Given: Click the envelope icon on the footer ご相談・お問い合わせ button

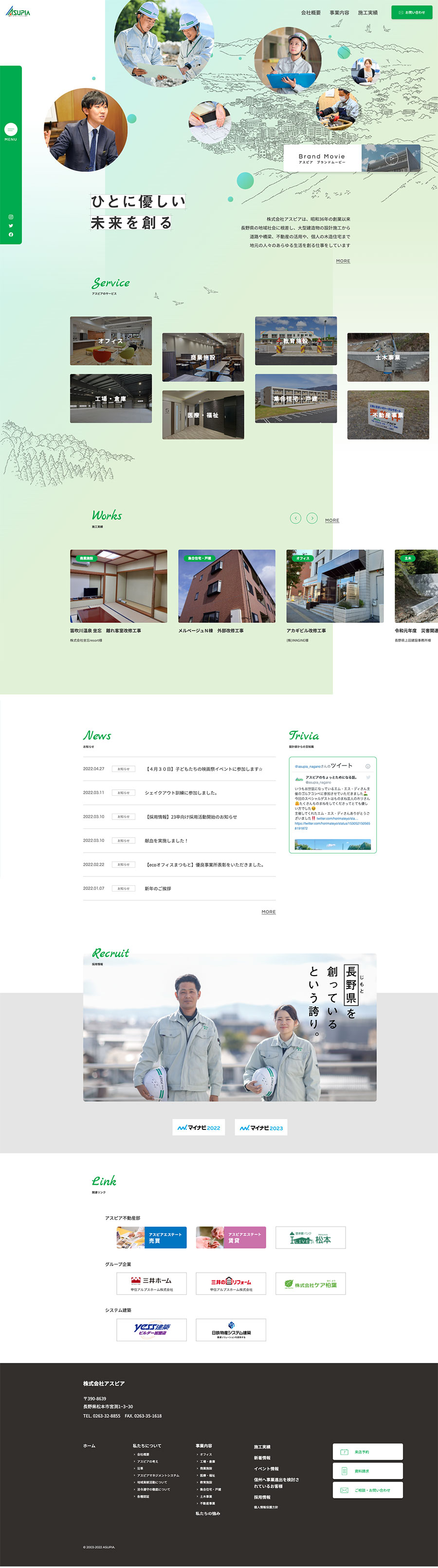Looking at the screenshot, I should coord(344,1490).
